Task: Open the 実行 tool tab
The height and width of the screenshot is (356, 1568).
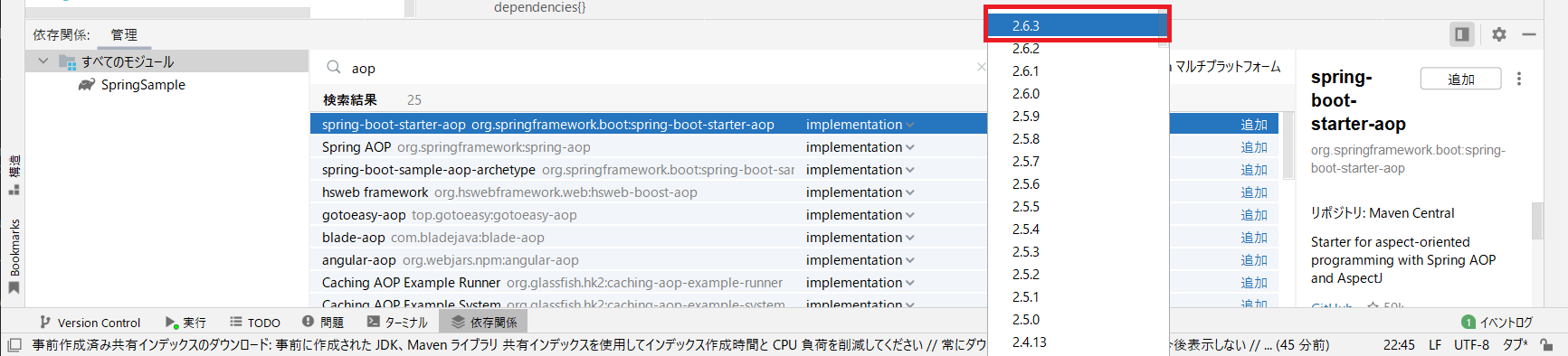Action: point(185,323)
